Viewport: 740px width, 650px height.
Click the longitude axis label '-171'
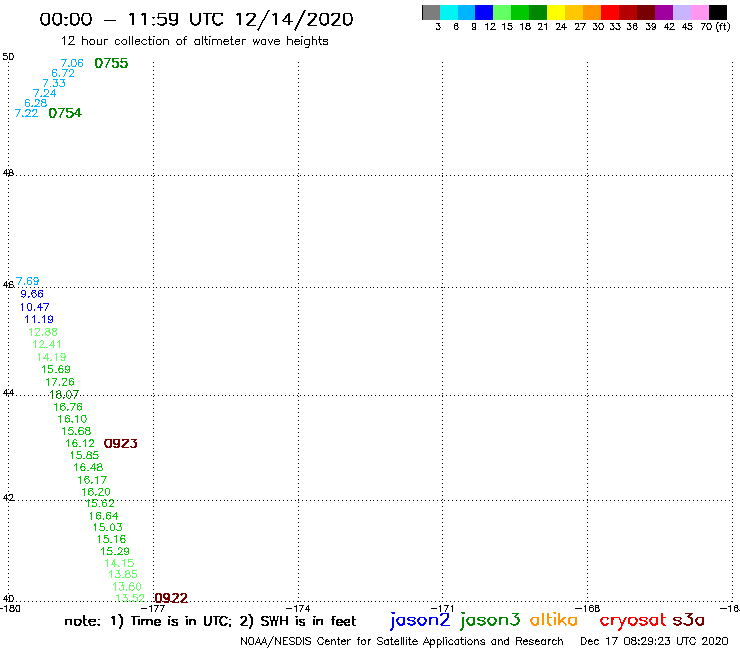442,609
